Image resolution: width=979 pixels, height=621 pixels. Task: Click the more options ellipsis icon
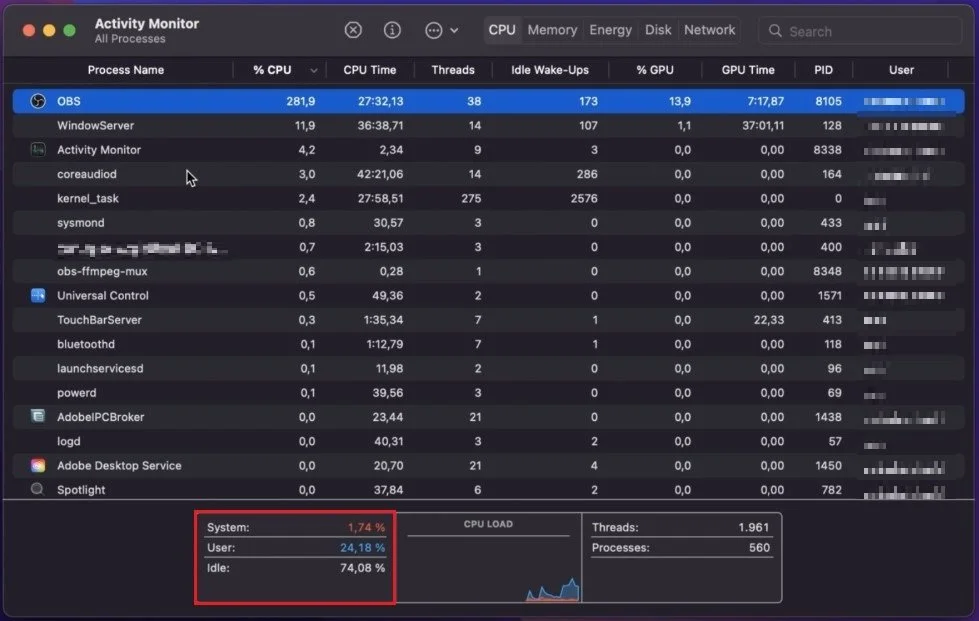pyautogui.click(x=433, y=30)
